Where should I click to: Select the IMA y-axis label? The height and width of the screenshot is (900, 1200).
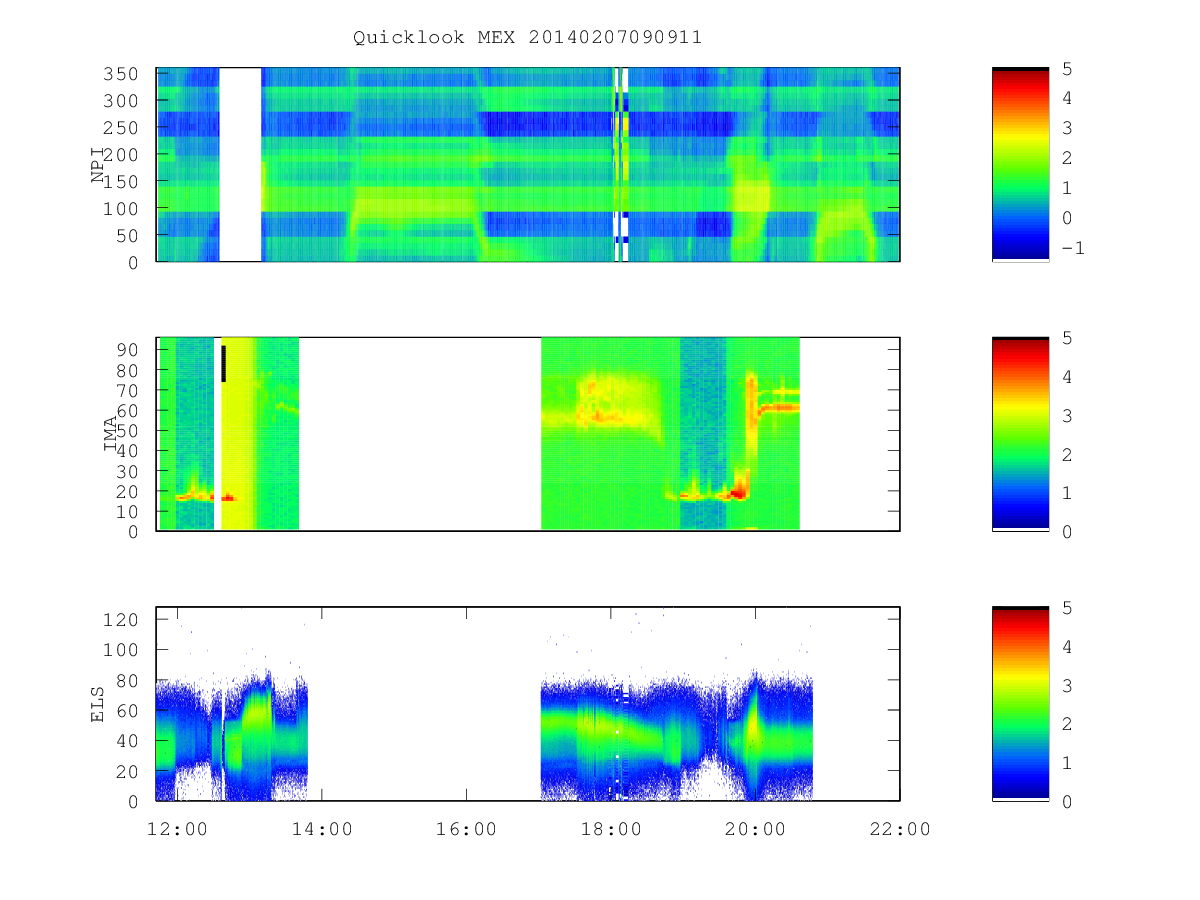111,434
